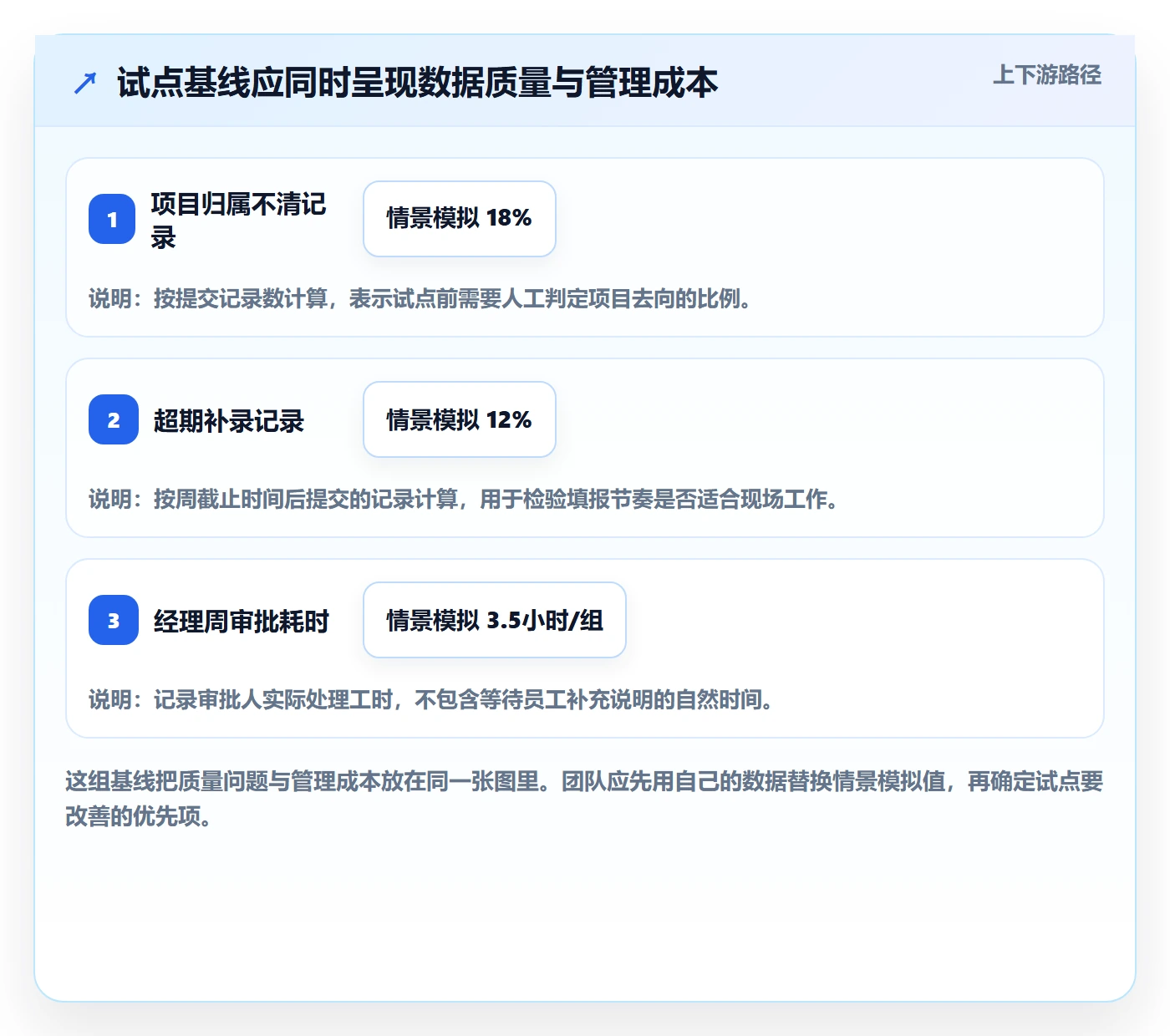This screenshot has height=1036, width=1170.
Task: Click the 情景模拟 18% pill
Action: point(460,219)
